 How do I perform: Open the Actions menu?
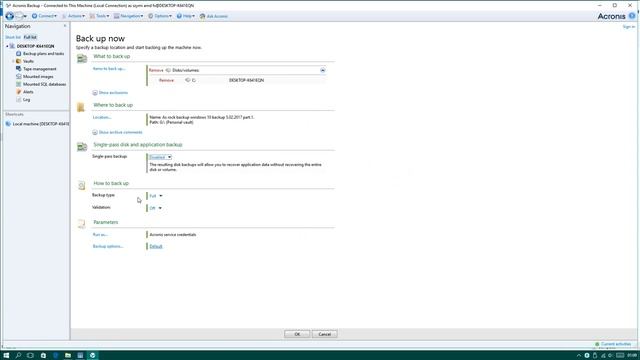click(73, 16)
